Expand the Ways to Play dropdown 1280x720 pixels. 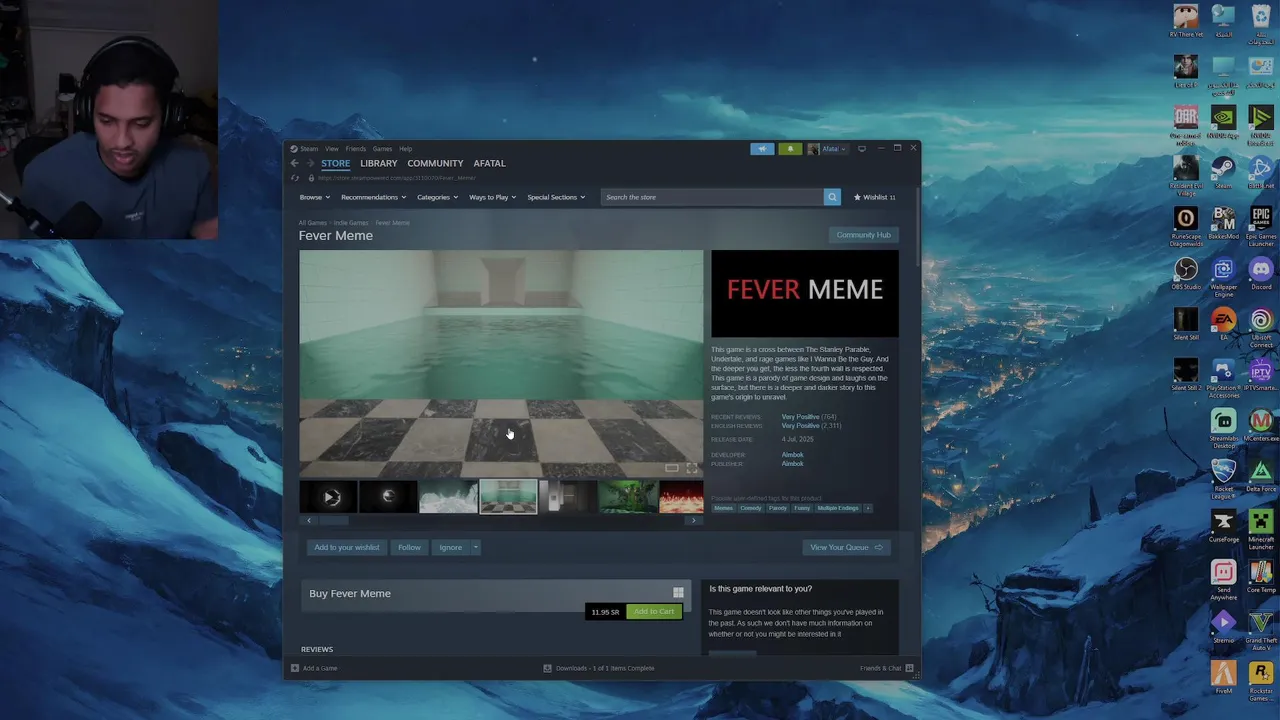492,197
